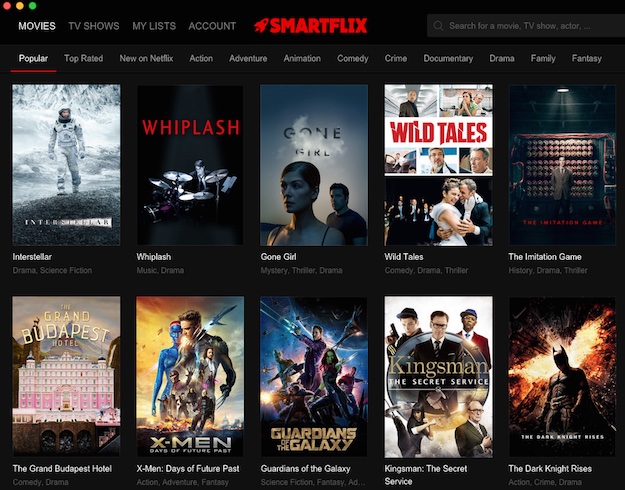The width and height of the screenshot is (625, 490).
Task: Click the Whiplash title link
Action: tap(154, 257)
